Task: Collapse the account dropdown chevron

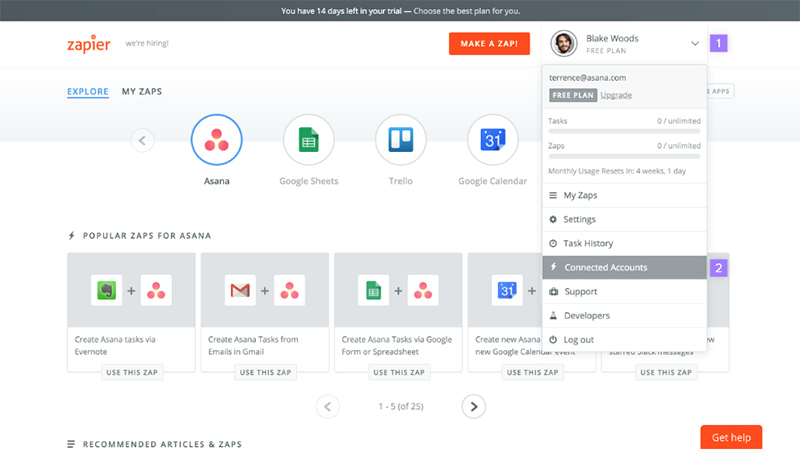Action: pyautogui.click(x=694, y=44)
